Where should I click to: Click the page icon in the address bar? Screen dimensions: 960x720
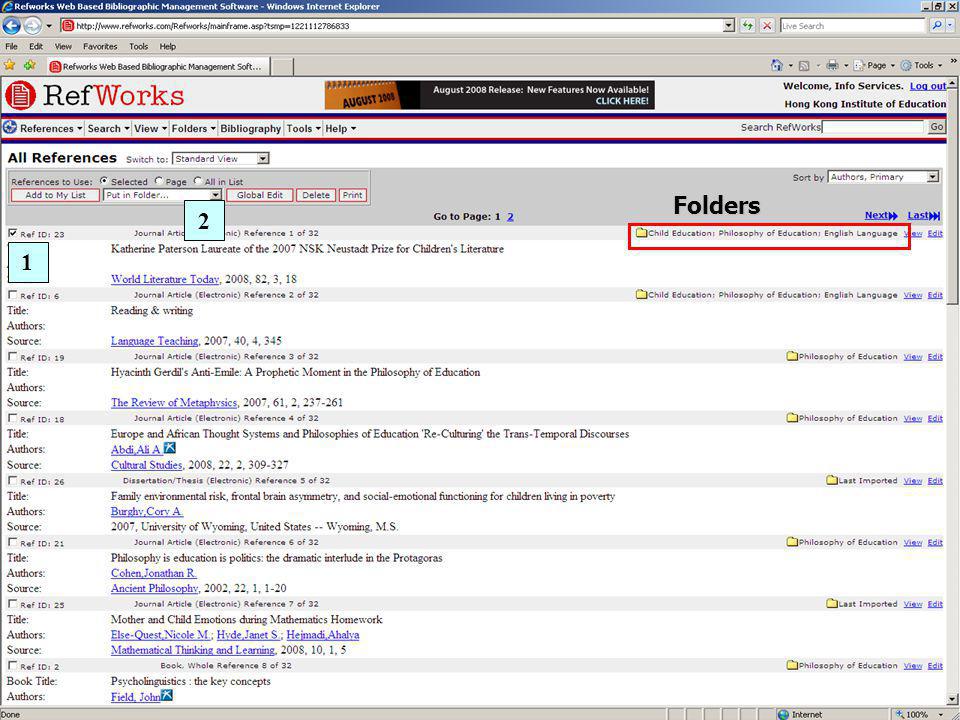pyautogui.click(x=68, y=26)
